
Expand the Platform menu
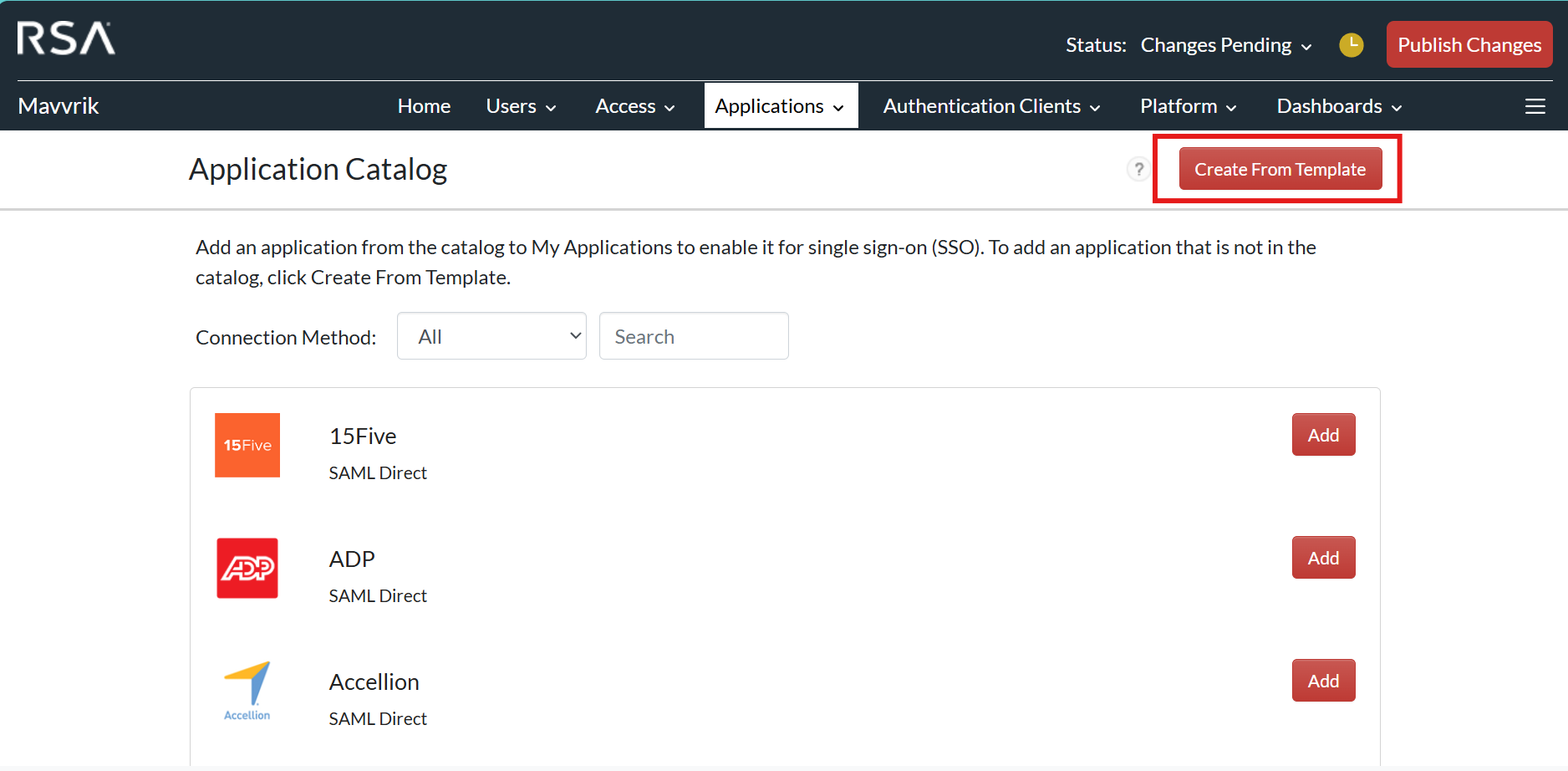1188,106
